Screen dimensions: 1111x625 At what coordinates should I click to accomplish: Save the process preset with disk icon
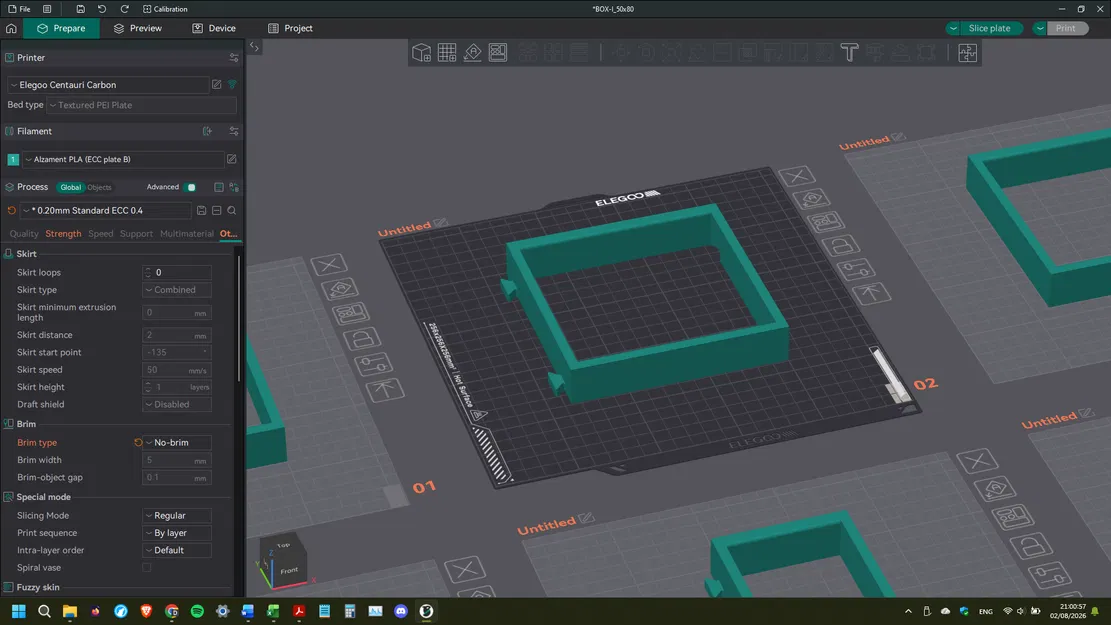click(202, 210)
